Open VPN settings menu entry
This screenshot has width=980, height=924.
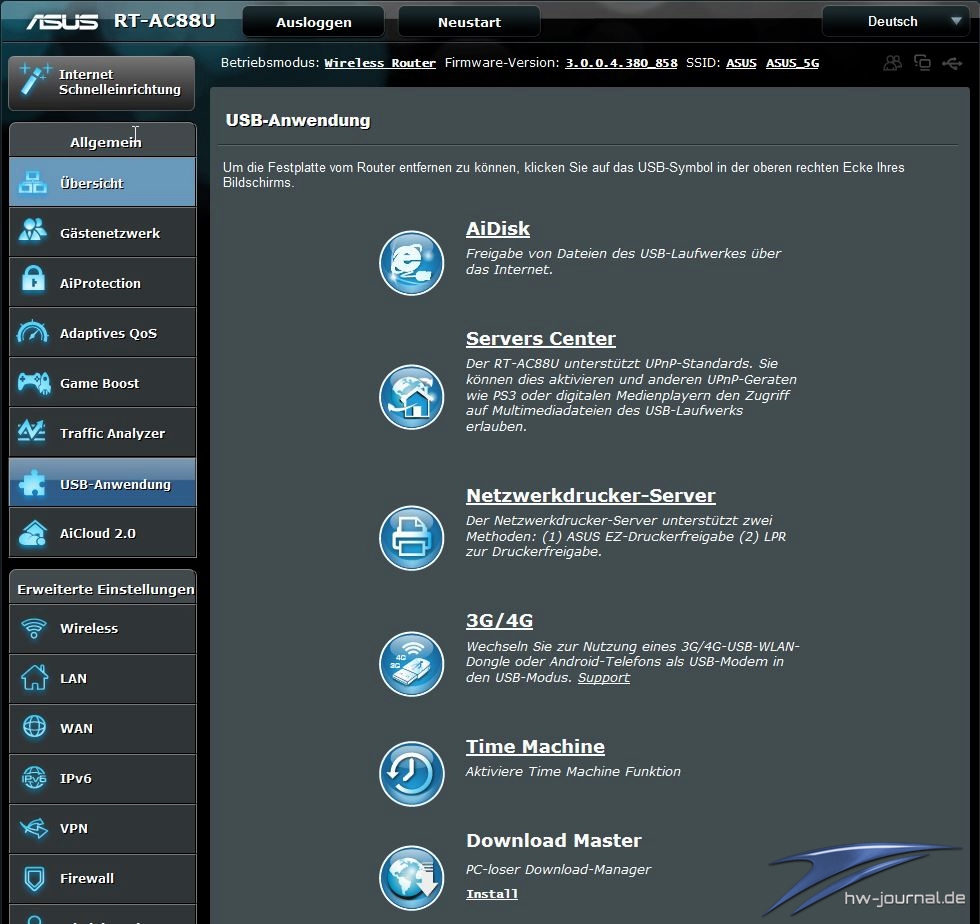[102, 828]
